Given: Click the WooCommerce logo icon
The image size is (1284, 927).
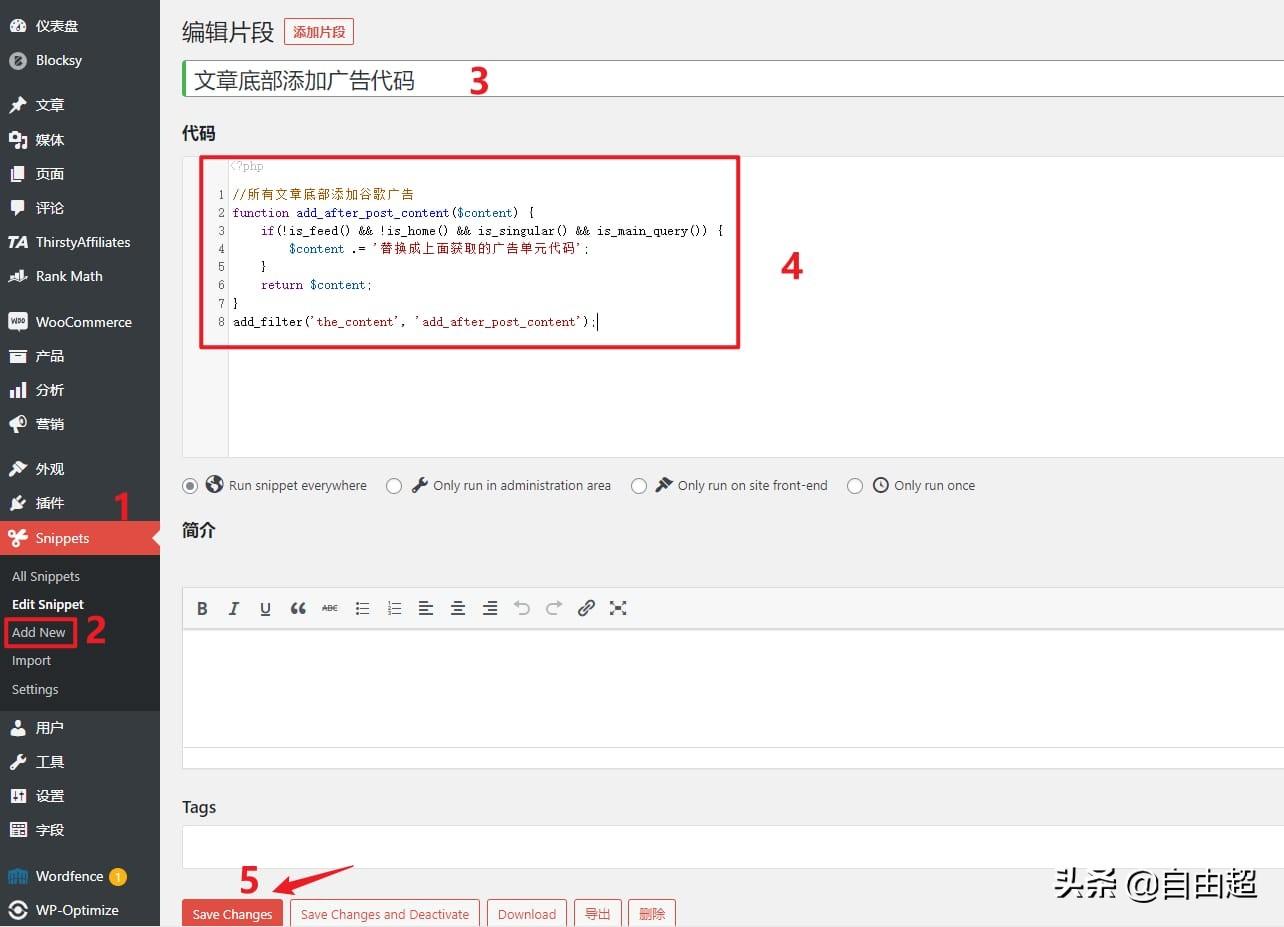Looking at the screenshot, I should tap(17, 322).
